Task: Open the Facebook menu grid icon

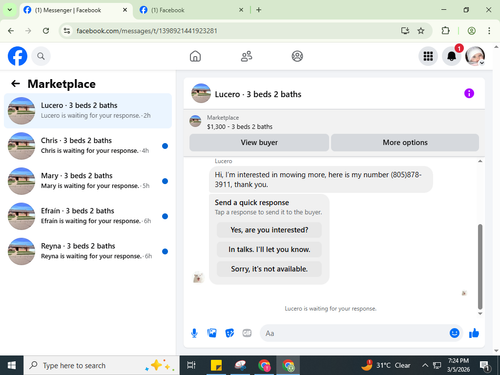Action: pos(428,56)
